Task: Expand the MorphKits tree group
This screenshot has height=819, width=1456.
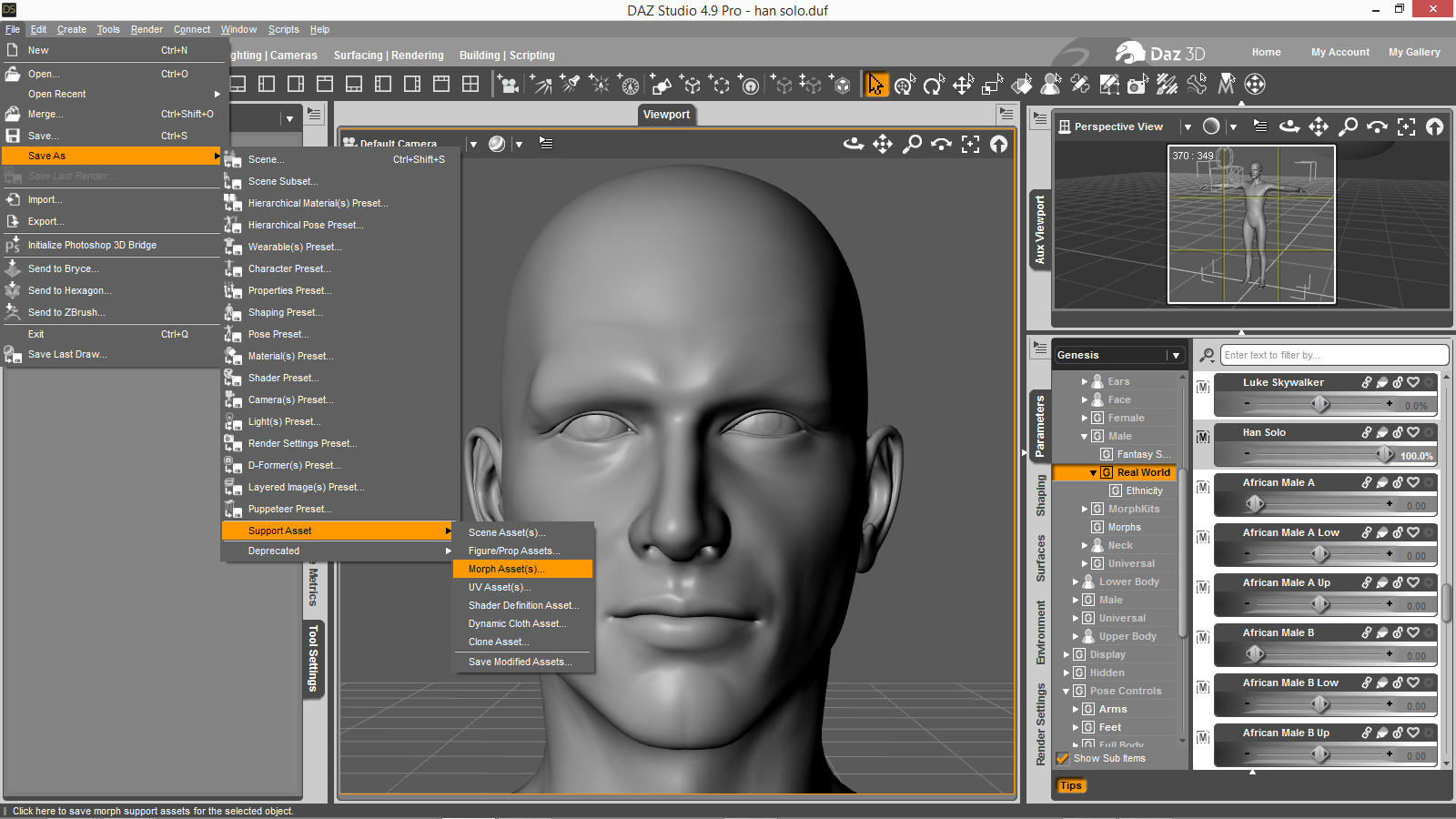Action: click(x=1085, y=510)
